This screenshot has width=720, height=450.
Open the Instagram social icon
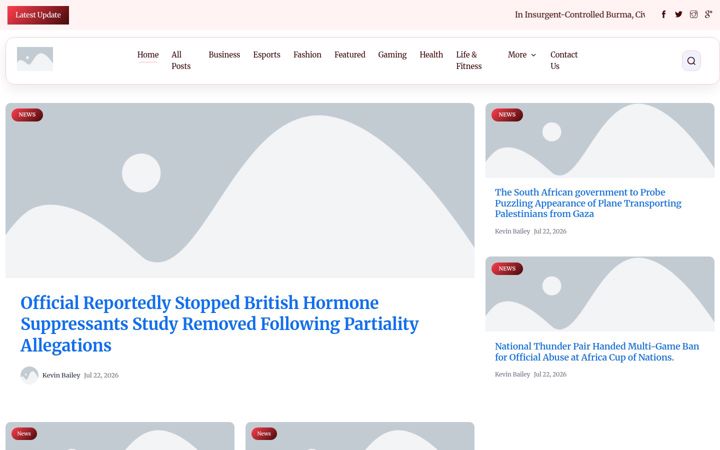(x=694, y=15)
